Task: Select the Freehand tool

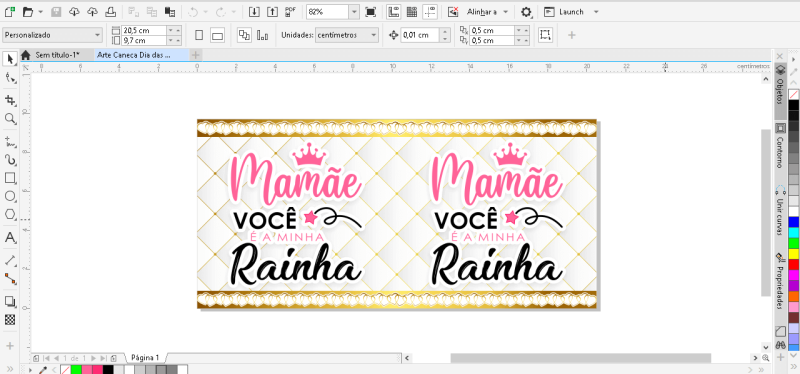Action: (x=10, y=141)
